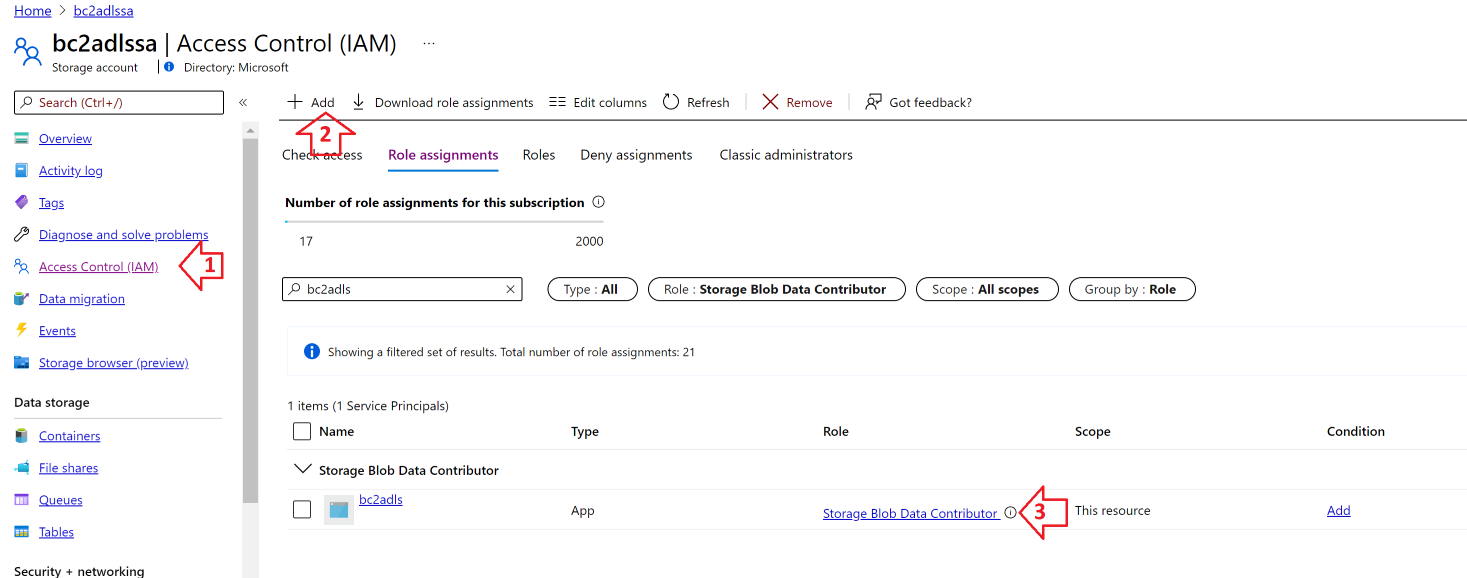This screenshot has height=578, width=1467.
Task: Click the Remove X icon
Action: pos(770,102)
